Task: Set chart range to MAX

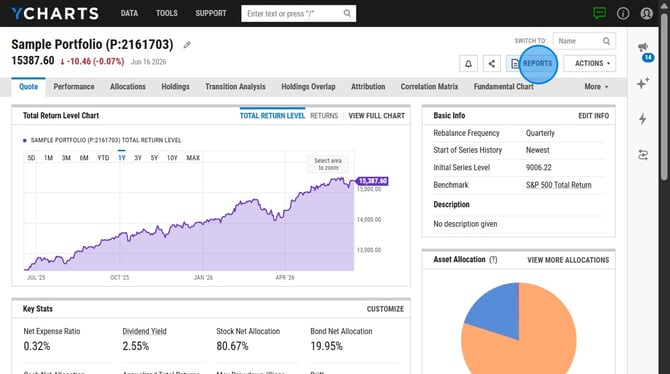Action: pyautogui.click(x=193, y=158)
